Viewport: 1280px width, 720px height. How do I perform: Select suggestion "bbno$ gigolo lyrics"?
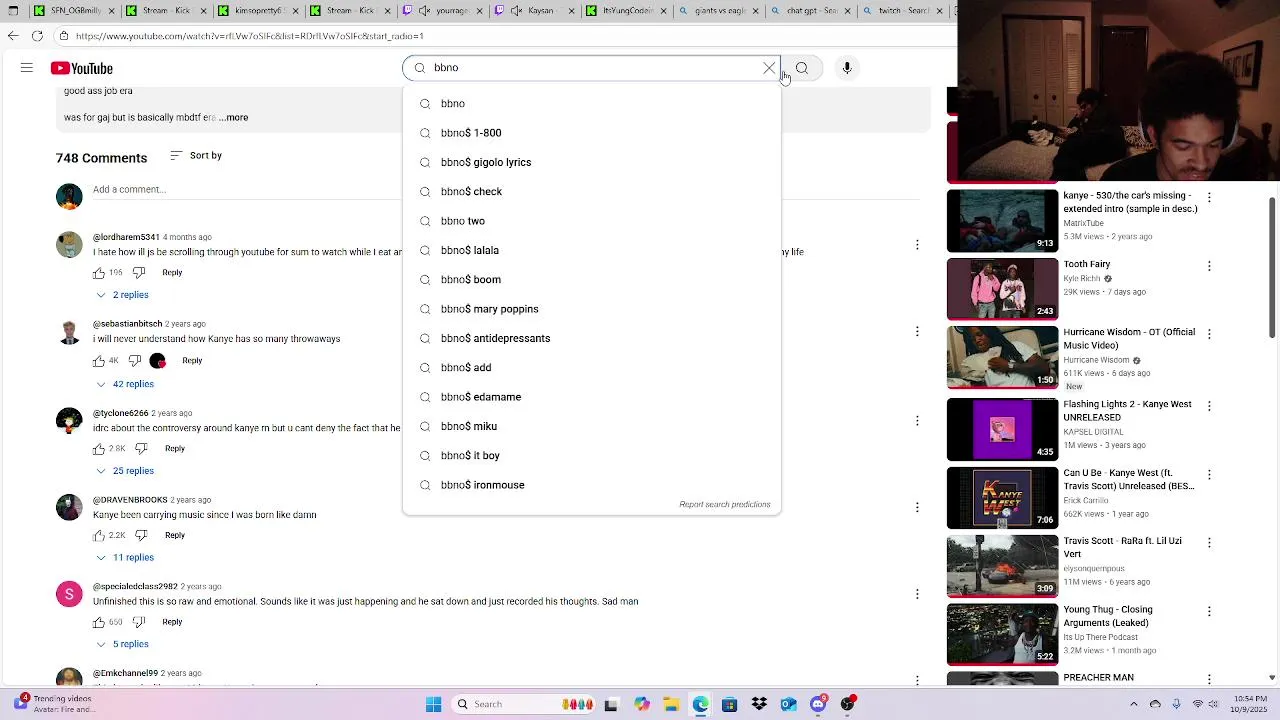[x=591, y=162]
